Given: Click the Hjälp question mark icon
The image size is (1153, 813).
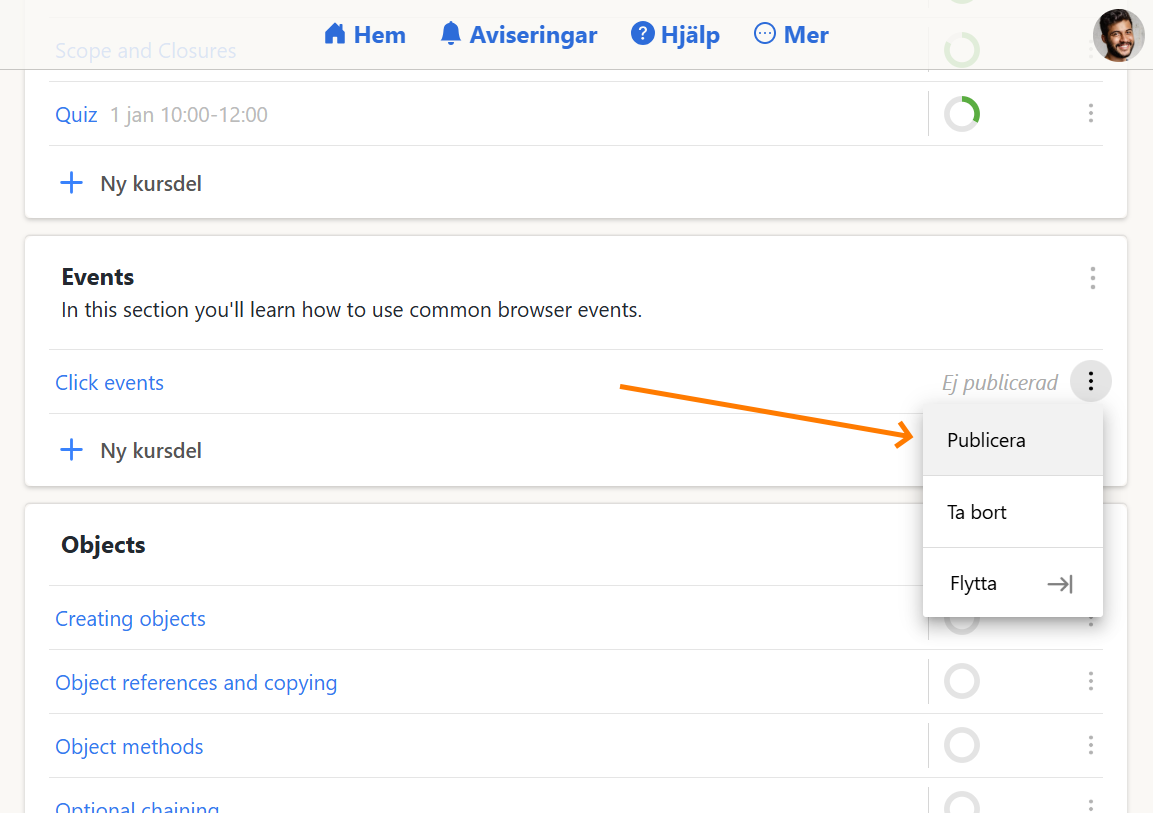Looking at the screenshot, I should [642, 35].
